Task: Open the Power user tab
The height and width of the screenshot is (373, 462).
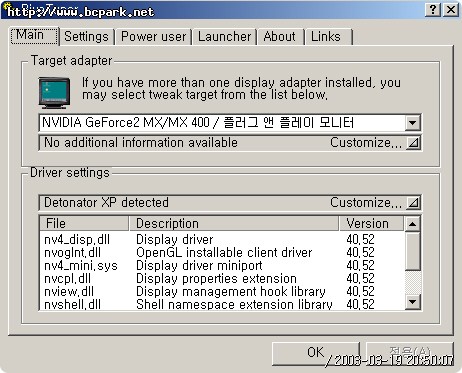Action: 153,37
